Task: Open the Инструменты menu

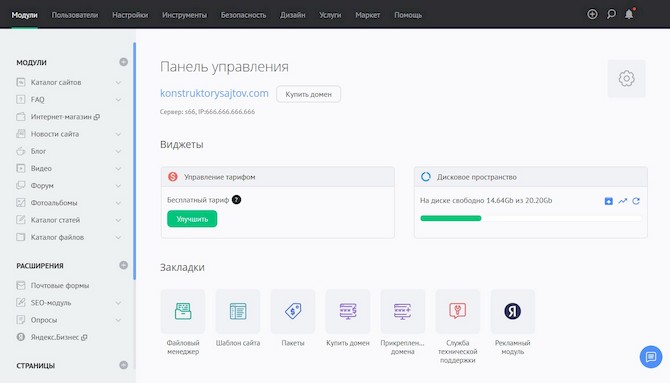Action: [184, 15]
